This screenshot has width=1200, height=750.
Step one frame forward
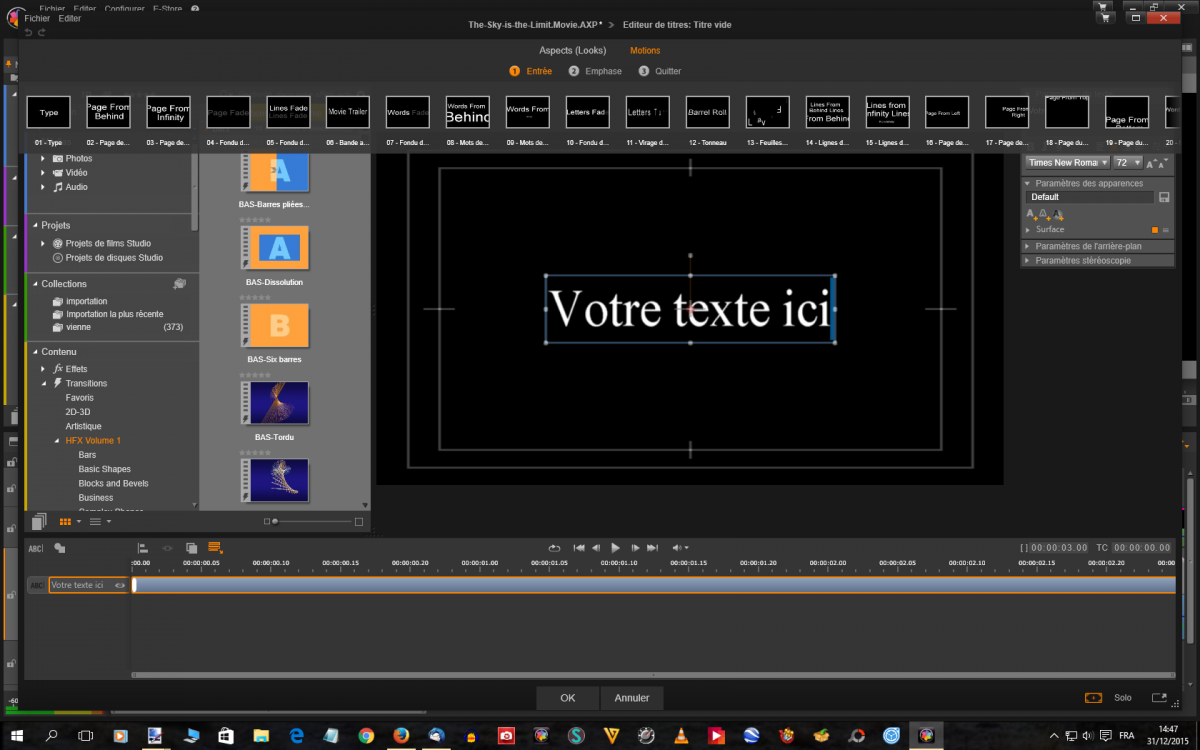tap(635, 548)
